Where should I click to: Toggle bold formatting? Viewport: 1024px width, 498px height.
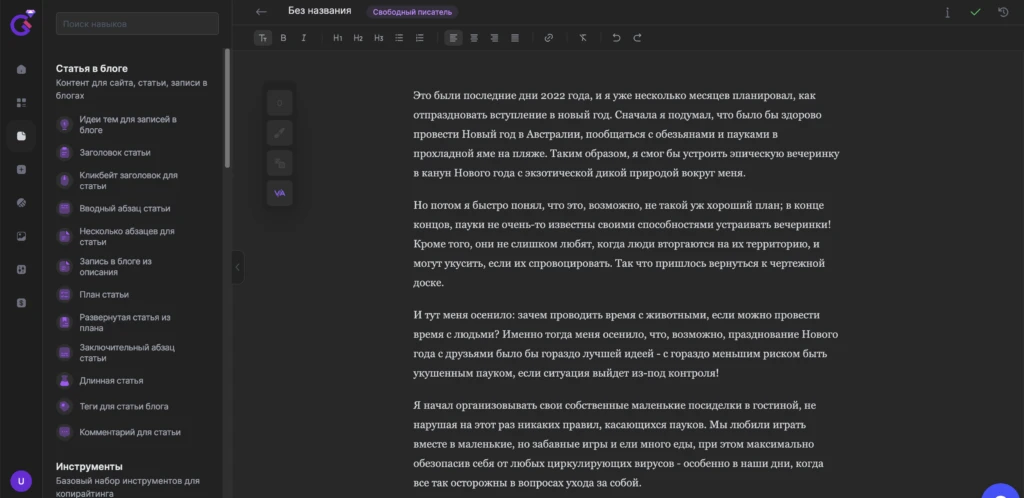tap(283, 38)
